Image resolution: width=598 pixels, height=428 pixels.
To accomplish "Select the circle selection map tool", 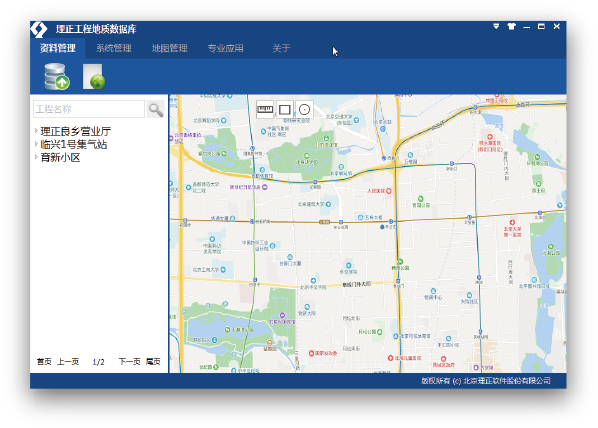I will (304, 109).
